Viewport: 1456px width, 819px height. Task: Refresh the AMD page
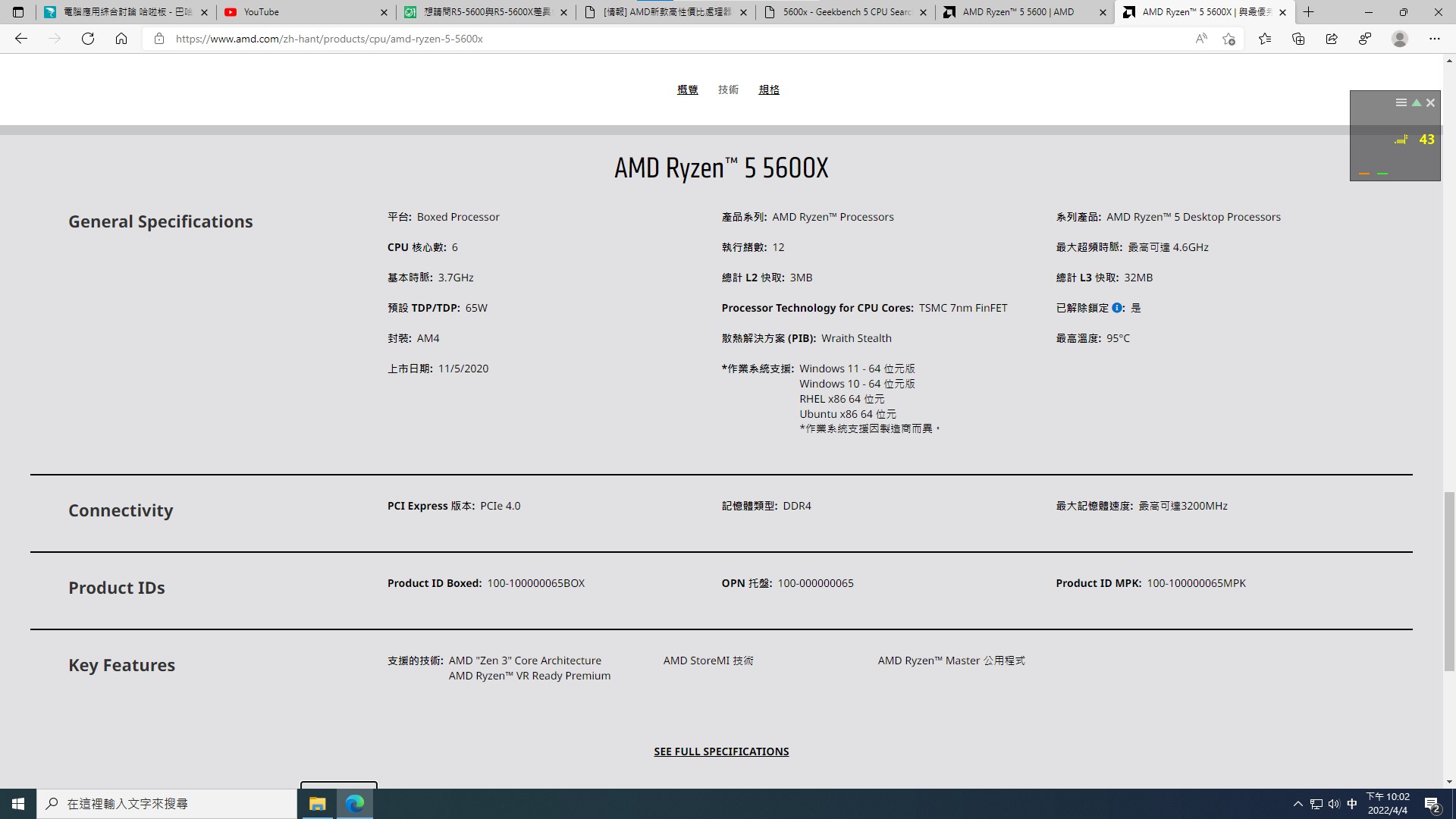click(x=88, y=39)
